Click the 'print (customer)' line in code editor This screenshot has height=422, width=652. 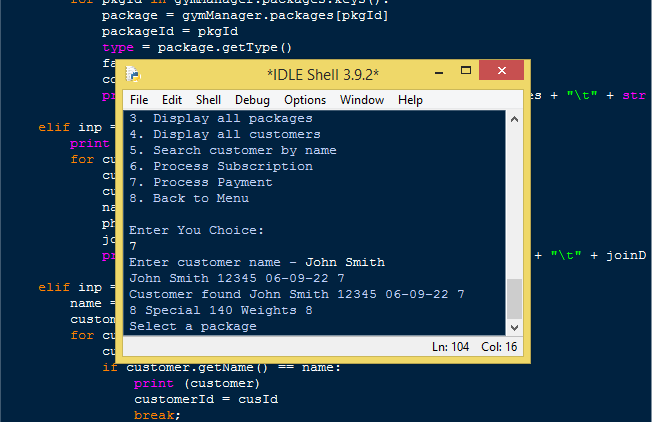(195, 383)
